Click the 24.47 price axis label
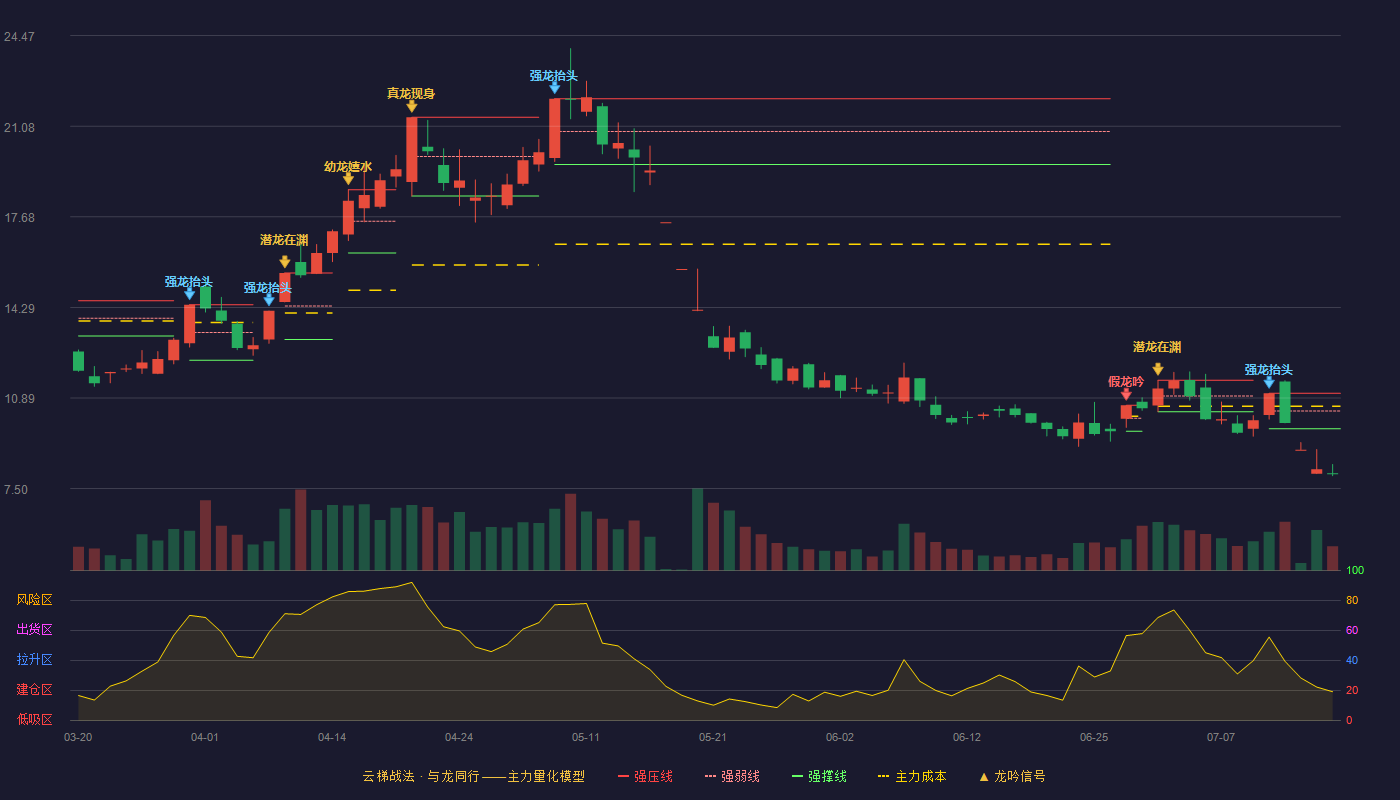This screenshot has height=800, width=1400. click(19, 37)
